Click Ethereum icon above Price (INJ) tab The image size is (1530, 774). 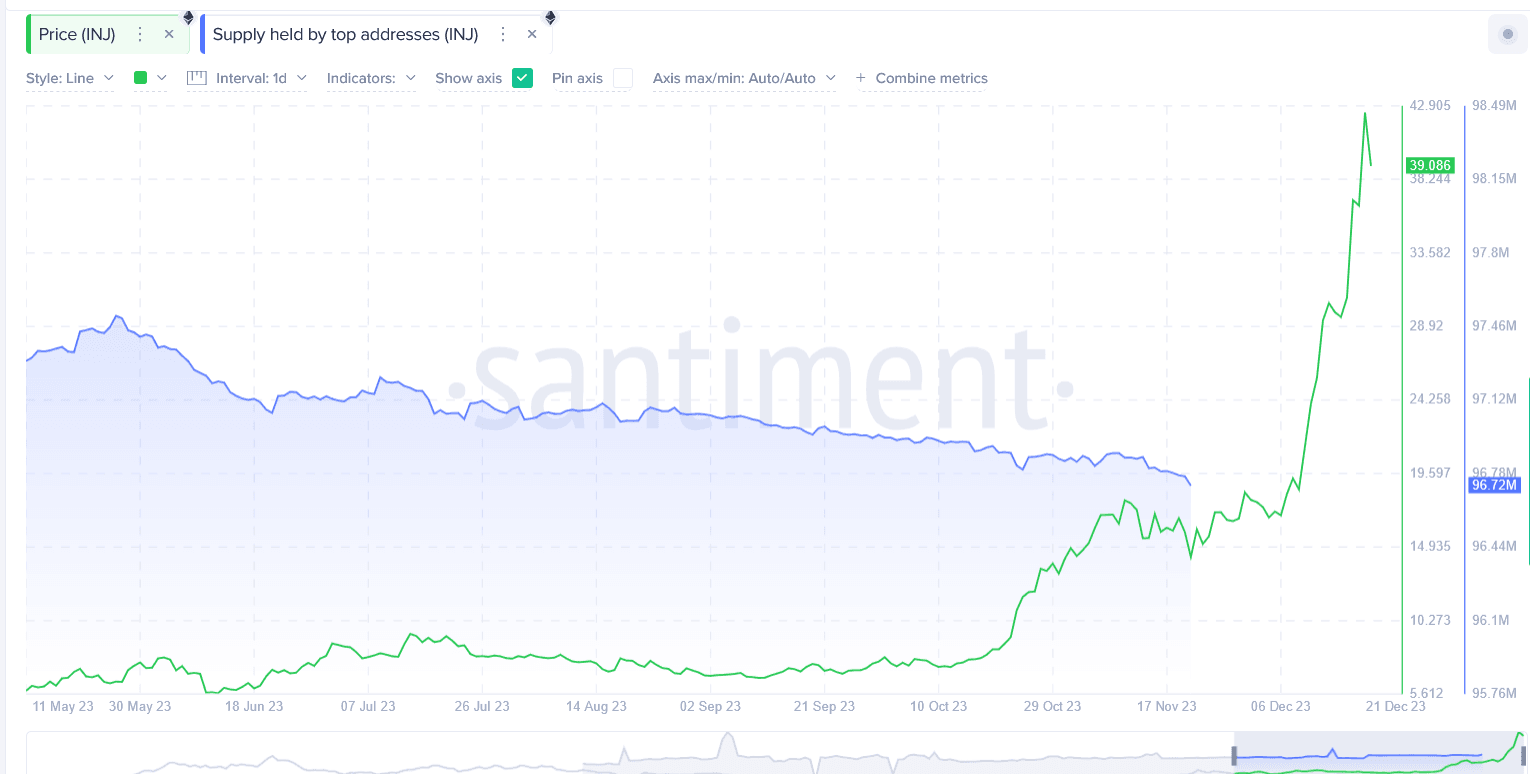188,17
